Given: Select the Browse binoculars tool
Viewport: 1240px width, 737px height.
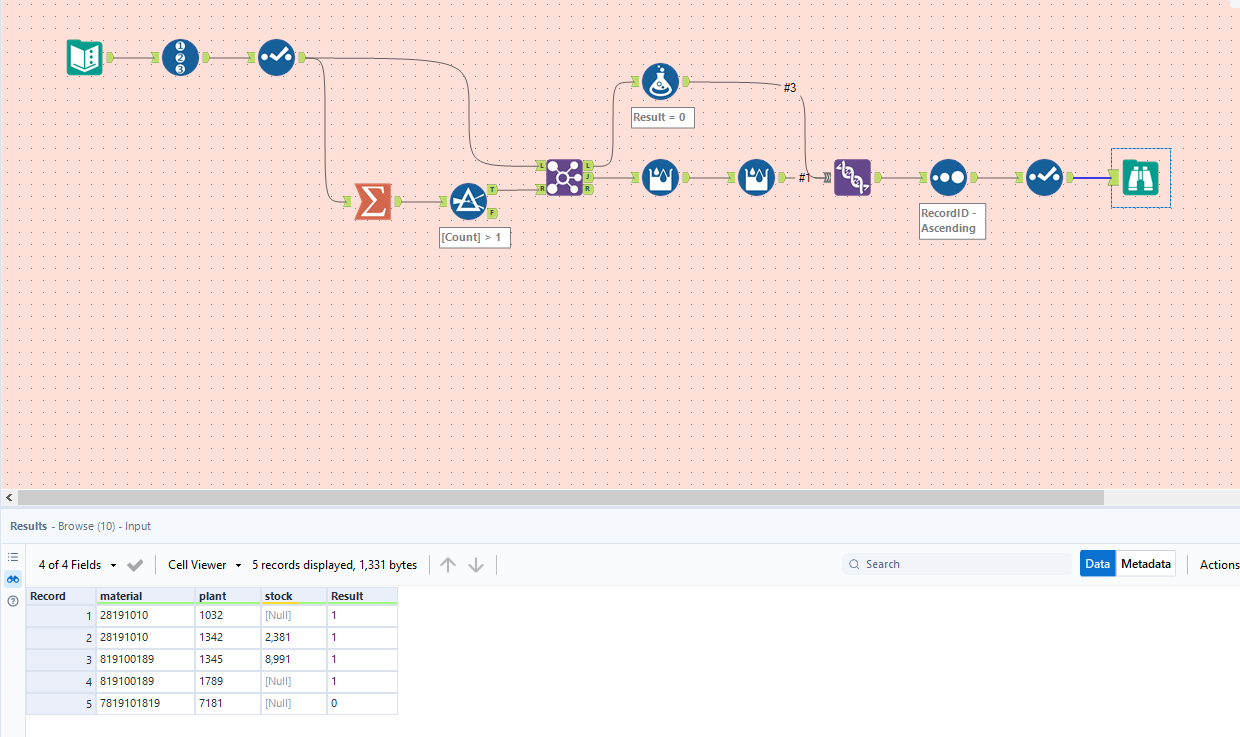Looking at the screenshot, I should pyautogui.click(x=1140, y=177).
